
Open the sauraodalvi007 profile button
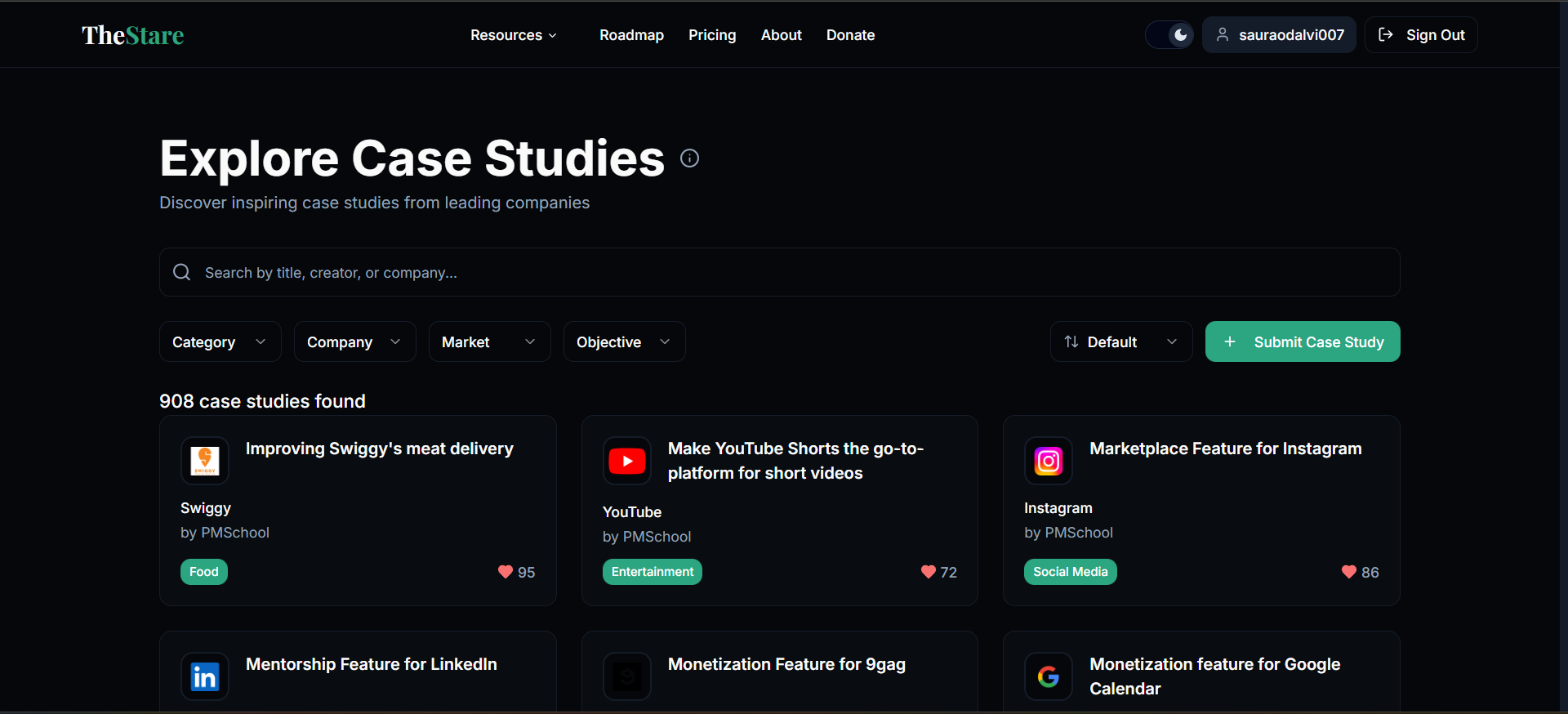click(x=1279, y=35)
